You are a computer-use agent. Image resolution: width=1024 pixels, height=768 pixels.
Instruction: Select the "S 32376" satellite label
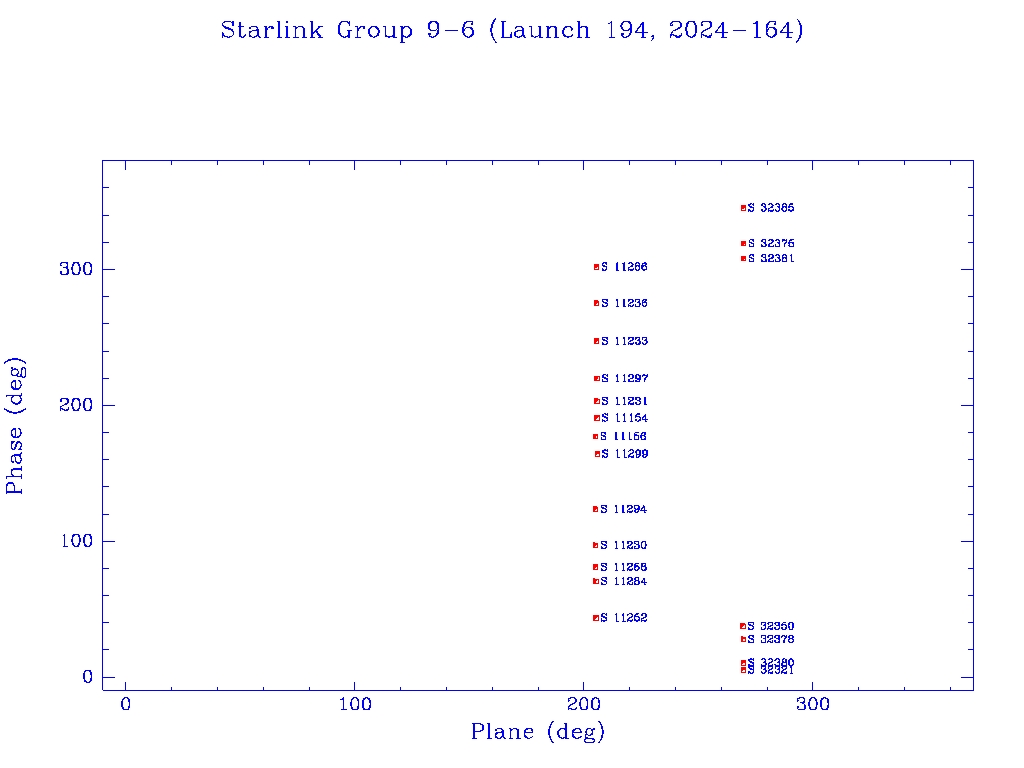click(x=771, y=244)
